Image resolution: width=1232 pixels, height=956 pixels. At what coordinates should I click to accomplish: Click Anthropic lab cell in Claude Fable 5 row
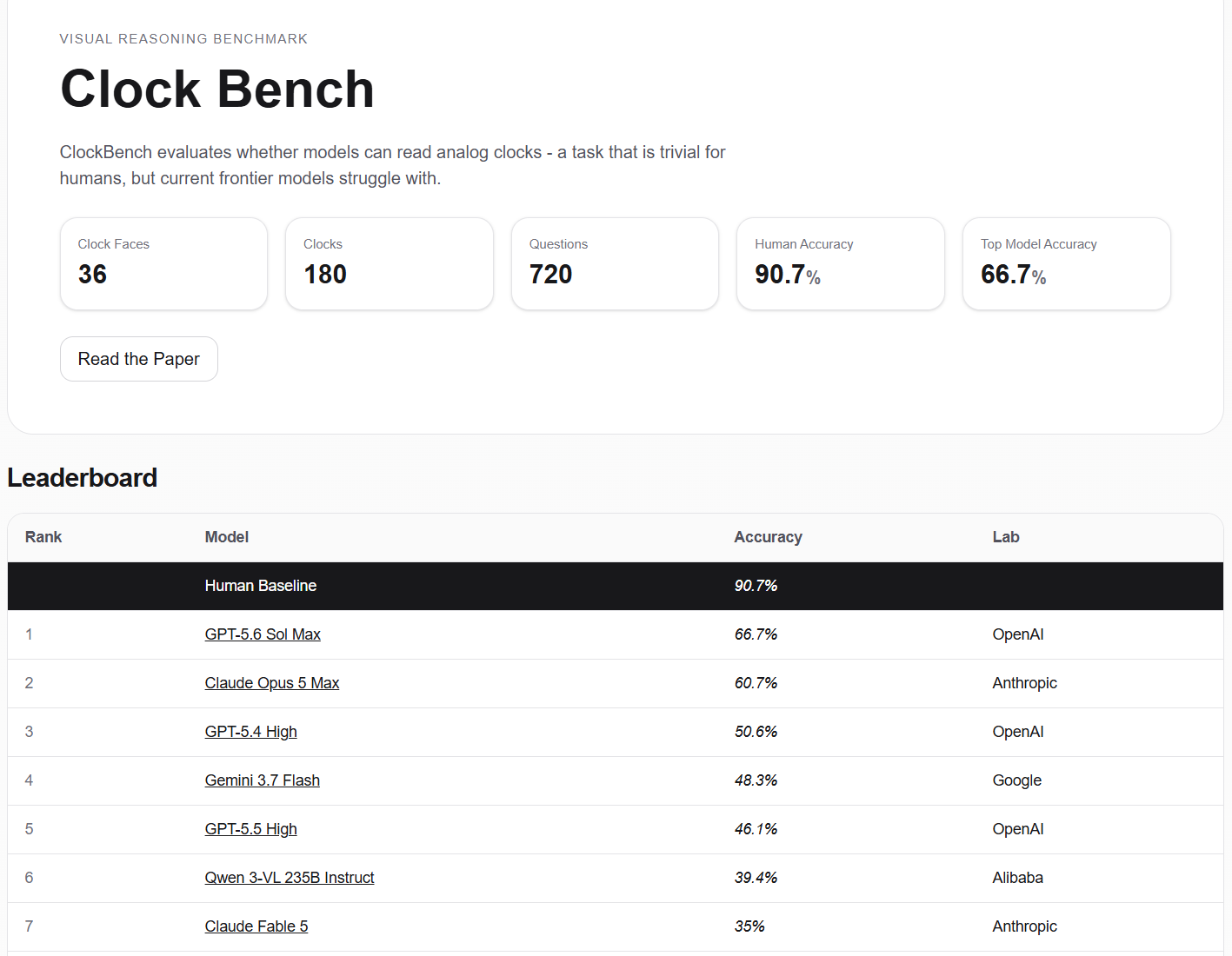point(1025,926)
